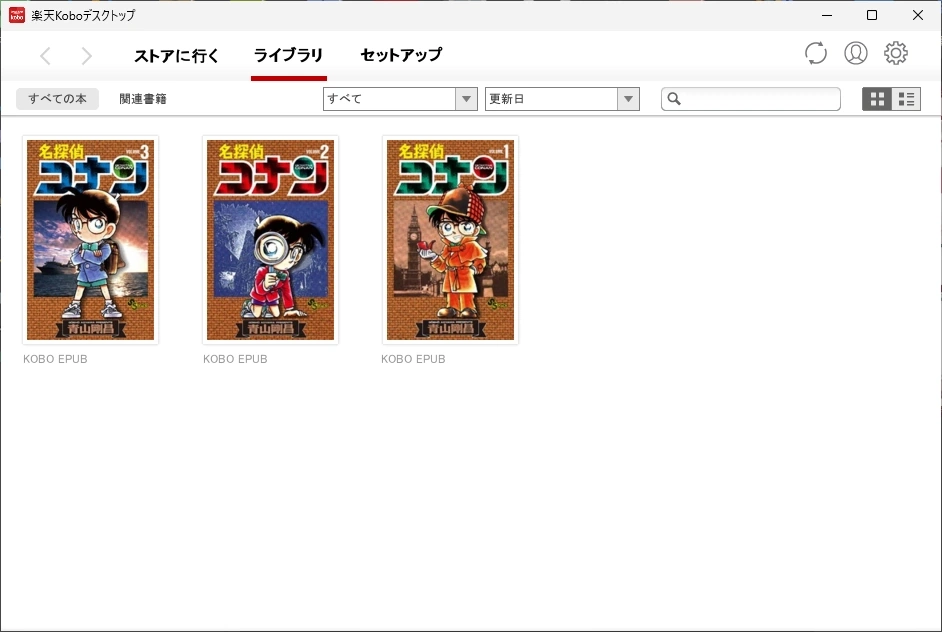The image size is (942, 632).
Task: Open 名探偵コナン volume 3 cover
Action: tap(90, 240)
